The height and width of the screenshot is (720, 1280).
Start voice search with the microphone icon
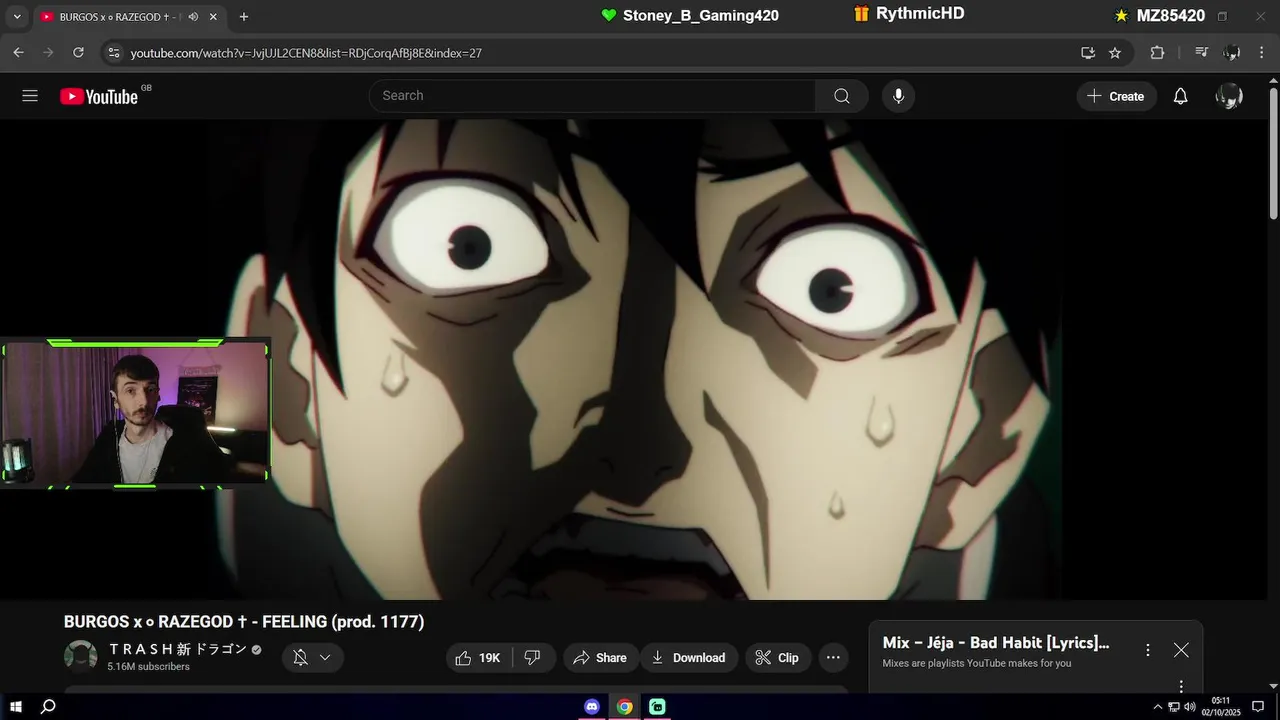point(898,96)
